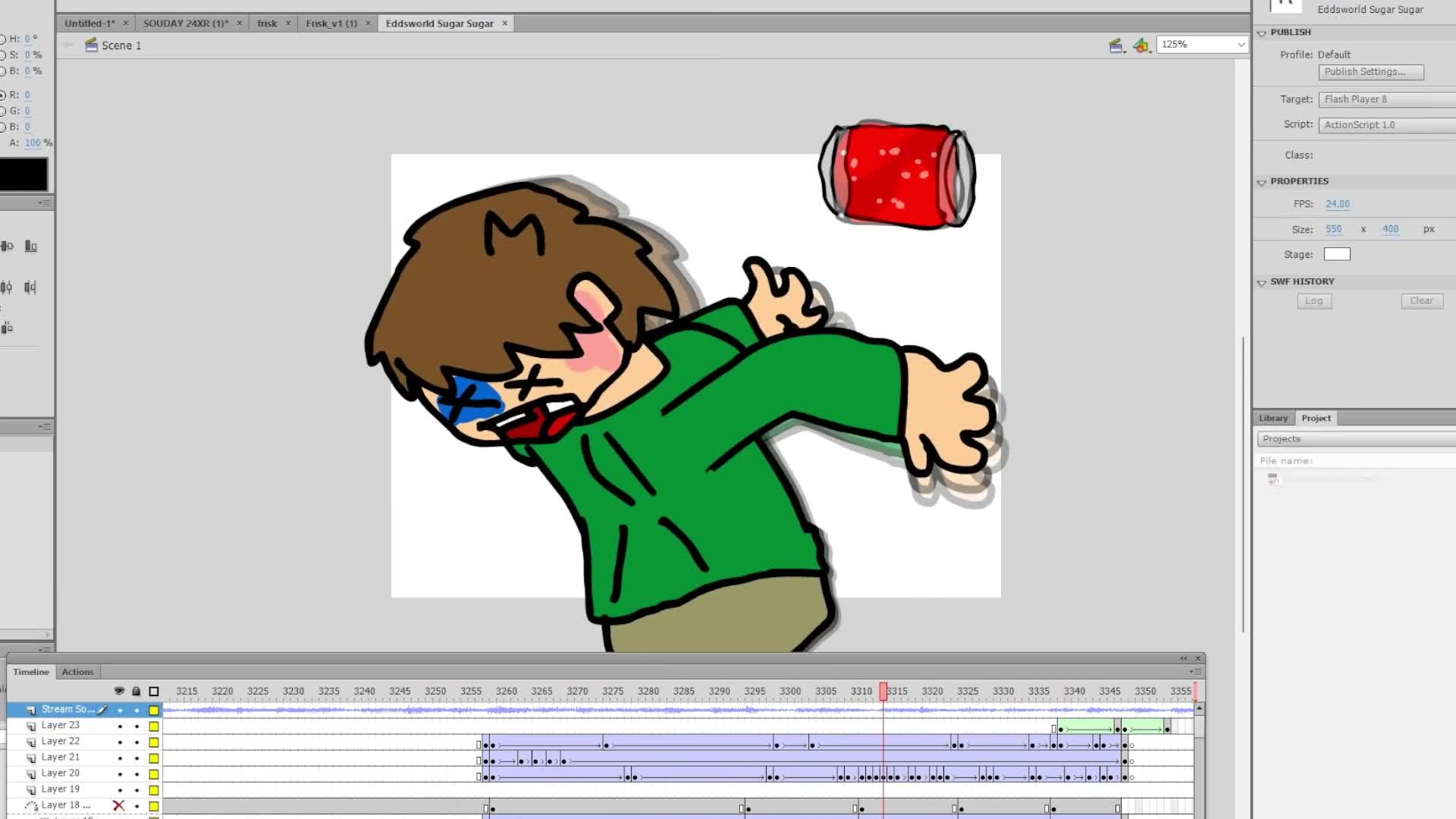Click the Scene 1 clapperboard icon

tap(91, 45)
